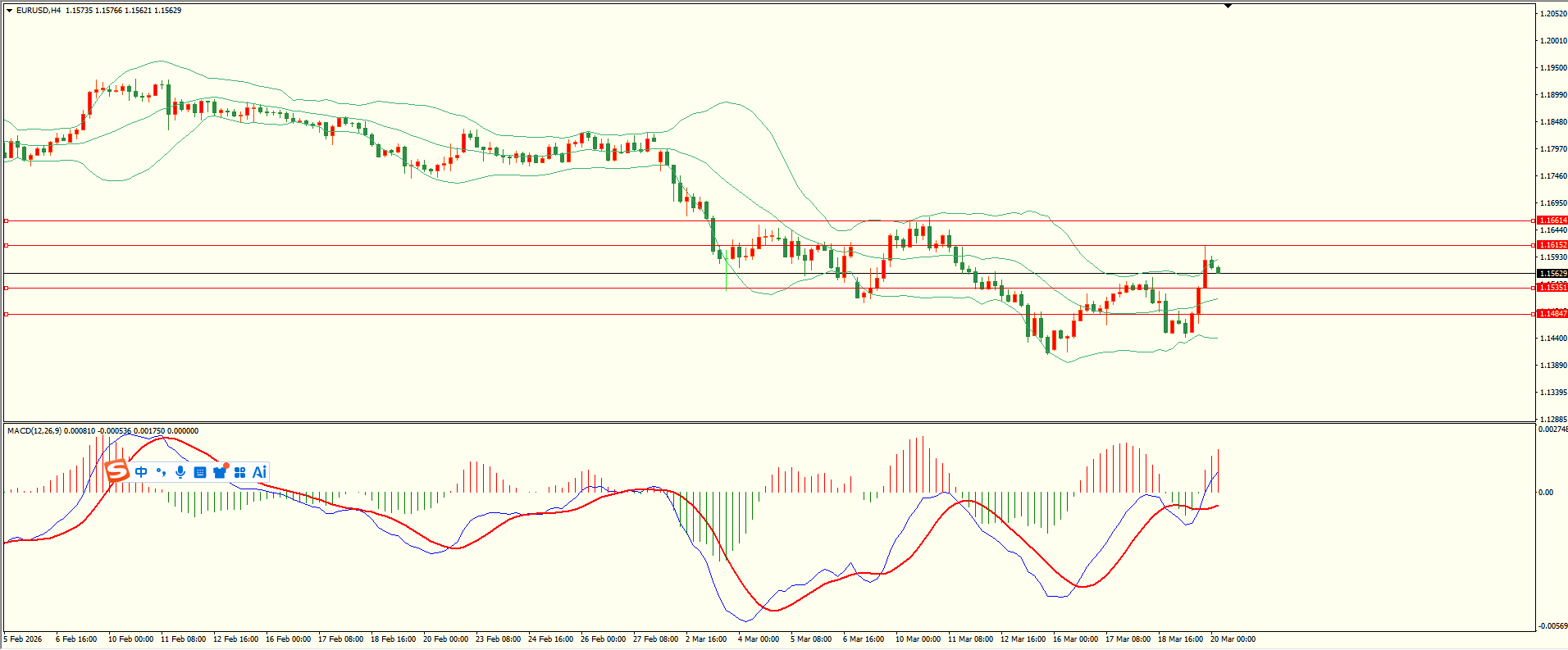Open the IME toolbox grid icon
This screenshot has width=1568, height=650.
point(239,472)
